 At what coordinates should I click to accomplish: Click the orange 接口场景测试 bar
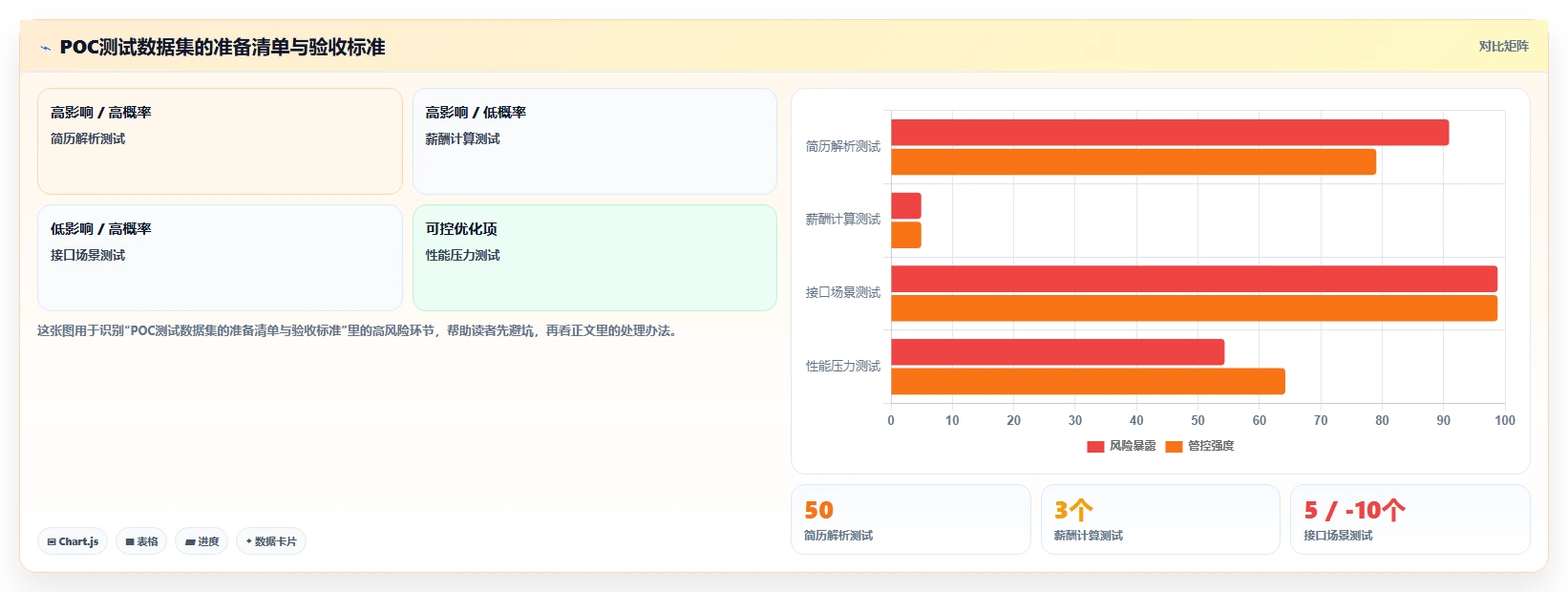tap(1194, 308)
